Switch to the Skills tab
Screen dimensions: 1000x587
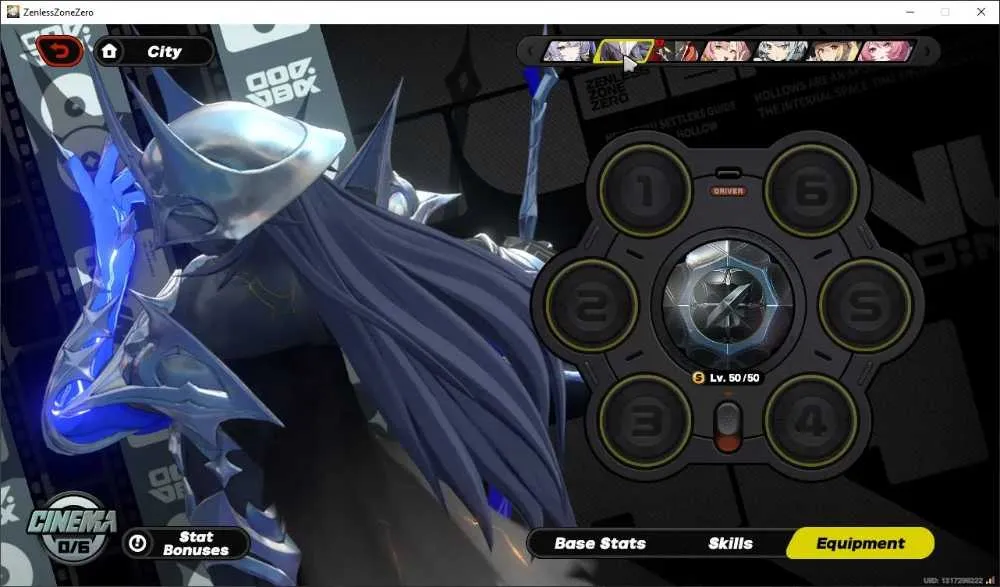(x=730, y=544)
